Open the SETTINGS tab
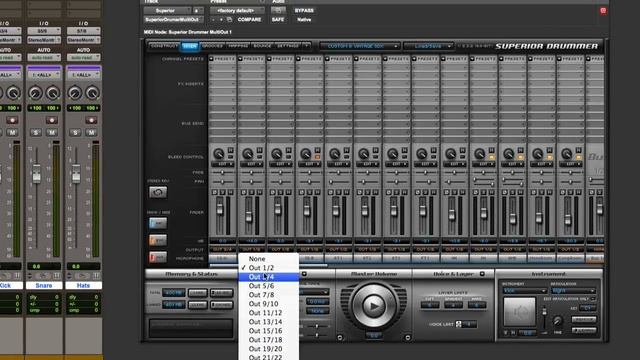Screen dimensions: 640x360 click(x=288, y=46)
